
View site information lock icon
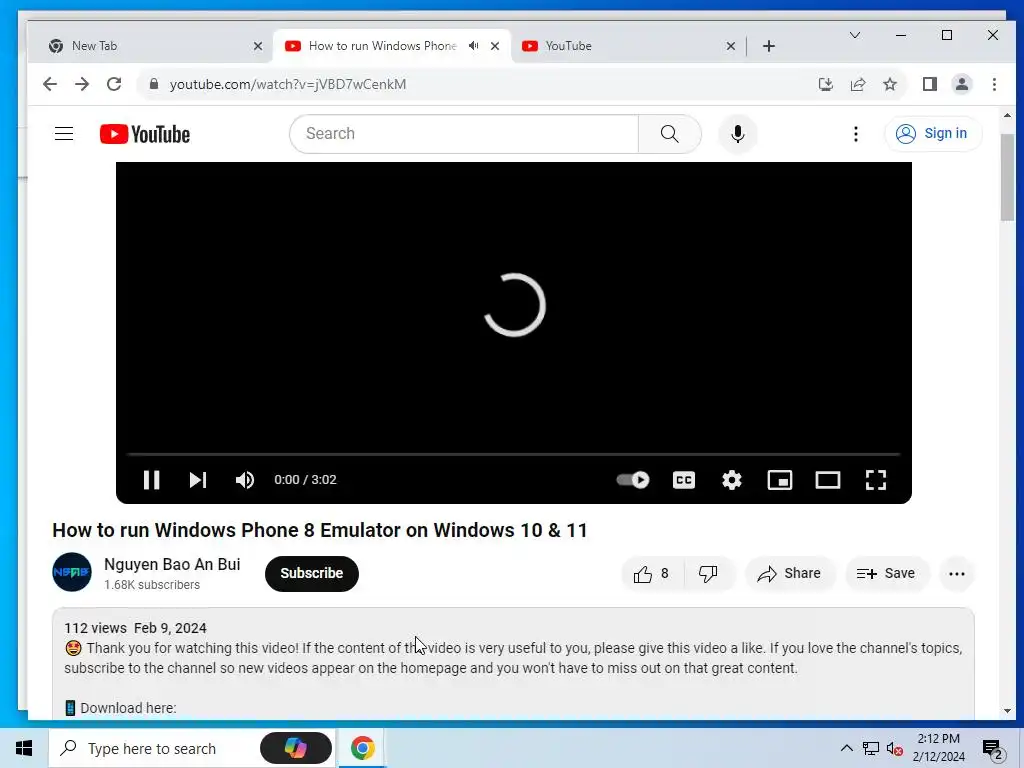click(154, 84)
